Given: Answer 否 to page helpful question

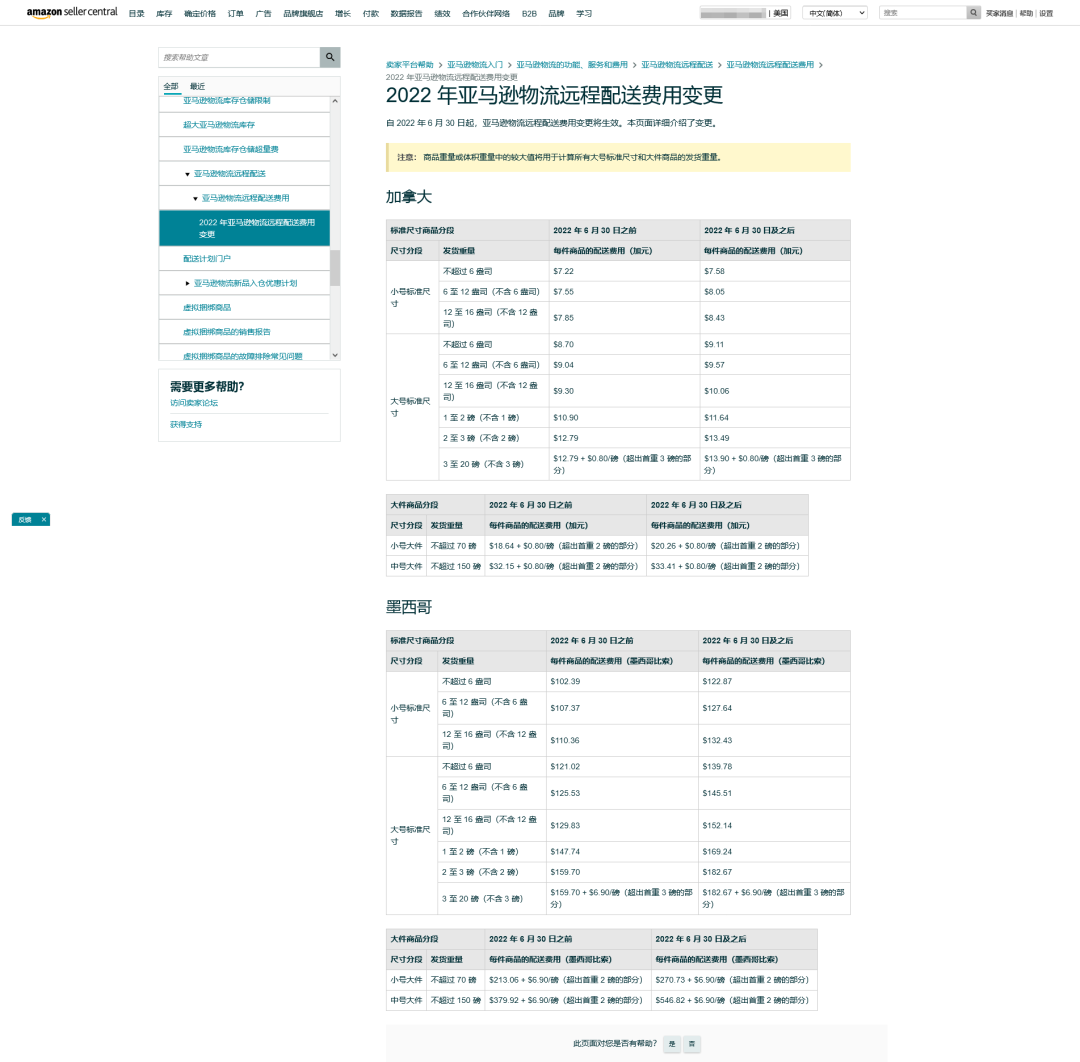Looking at the screenshot, I should pyautogui.click(x=692, y=1044).
